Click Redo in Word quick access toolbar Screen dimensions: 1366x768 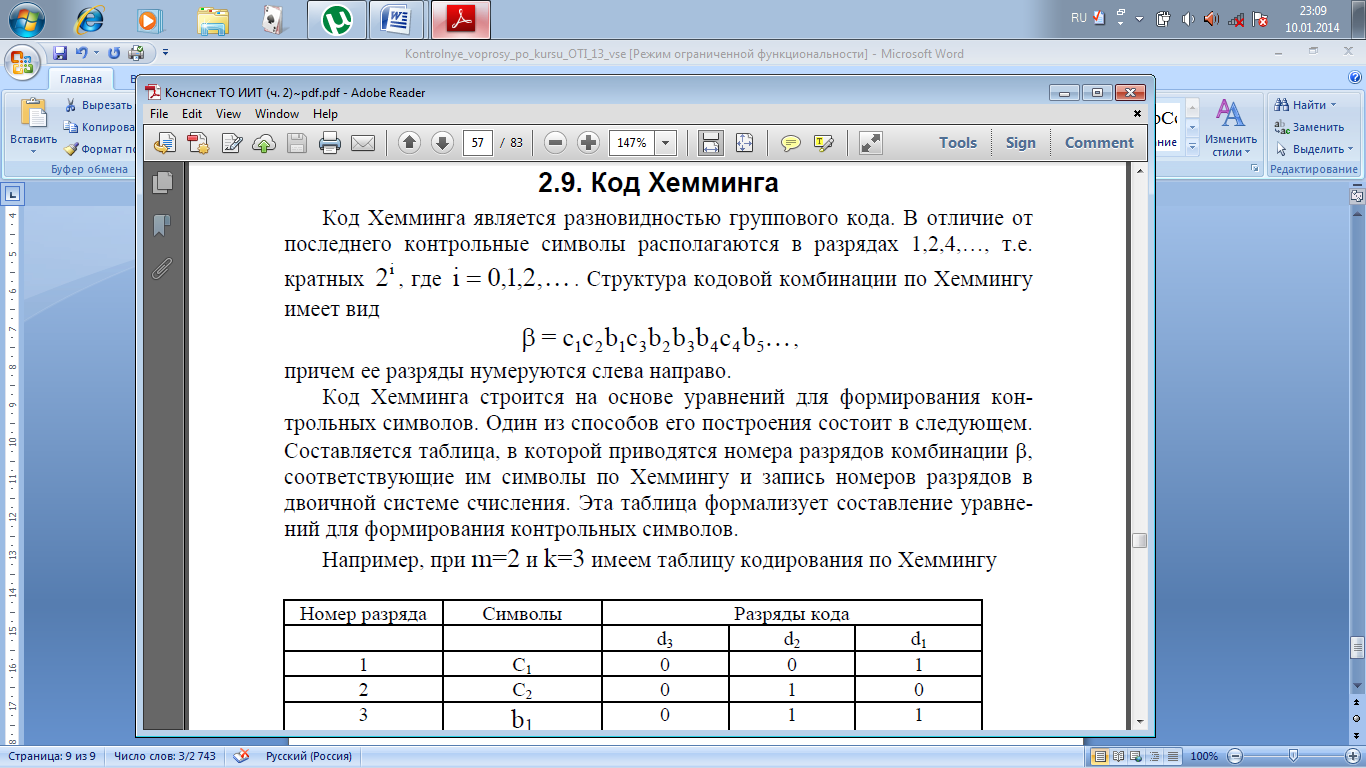113,53
